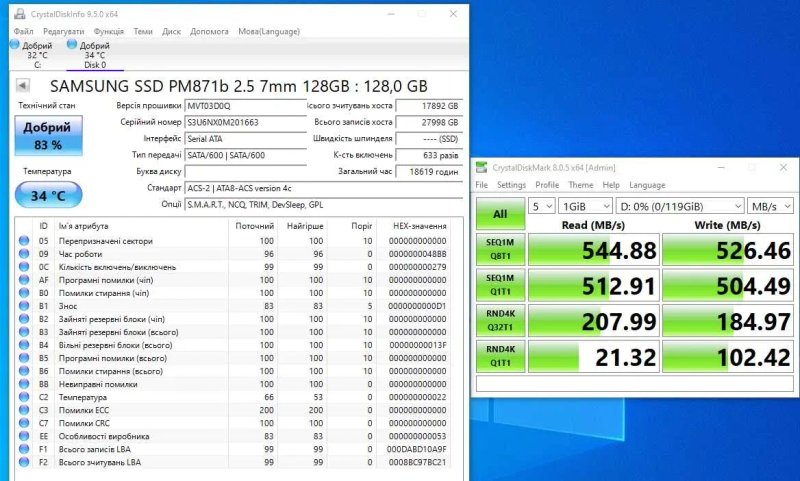Open the Допомога menu
Image resolution: width=800 pixels, height=481 pixels.
click(x=209, y=31)
